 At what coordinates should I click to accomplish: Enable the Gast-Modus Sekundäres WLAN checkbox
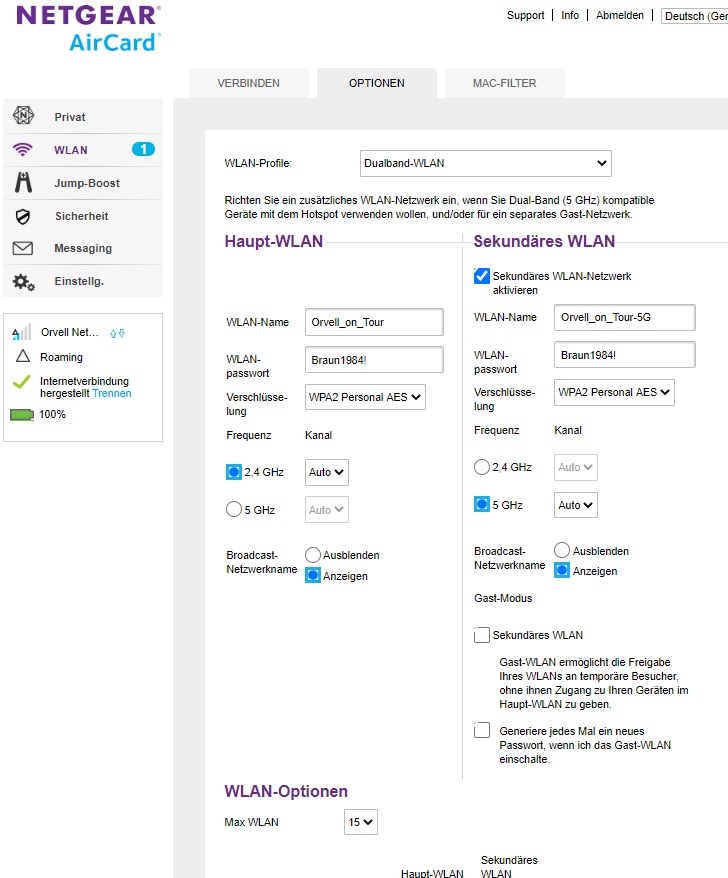click(482, 635)
